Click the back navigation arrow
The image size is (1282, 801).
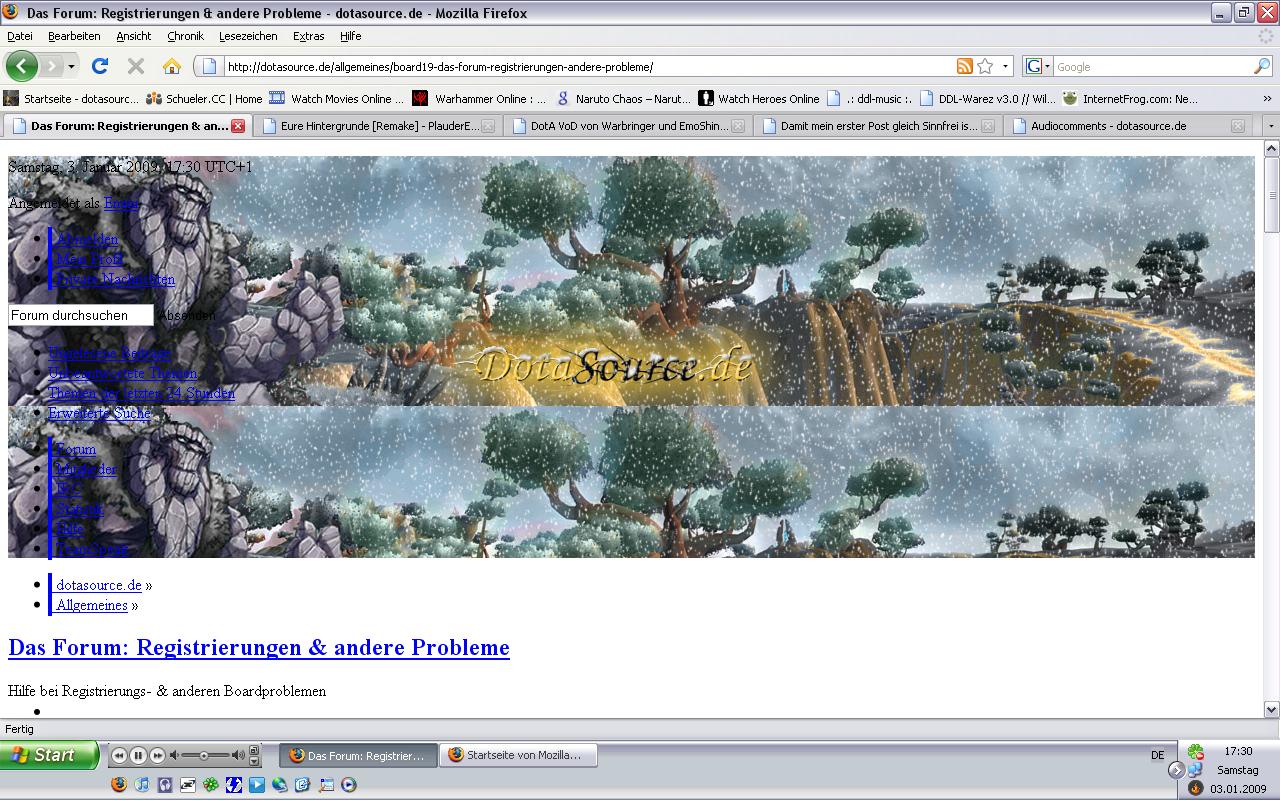[x=22, y=66]
